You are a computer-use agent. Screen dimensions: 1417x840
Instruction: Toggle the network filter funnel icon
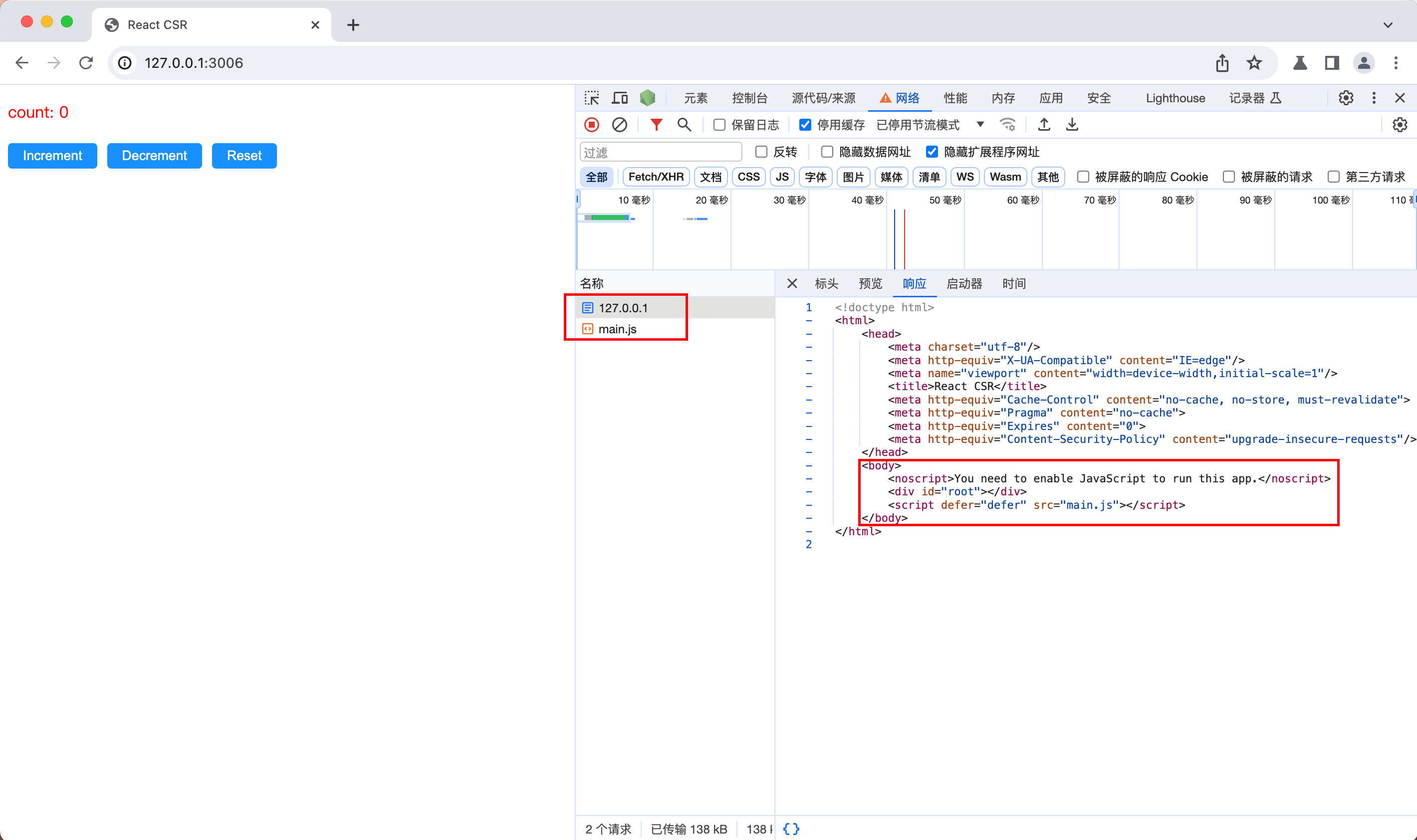click(656, 125)
